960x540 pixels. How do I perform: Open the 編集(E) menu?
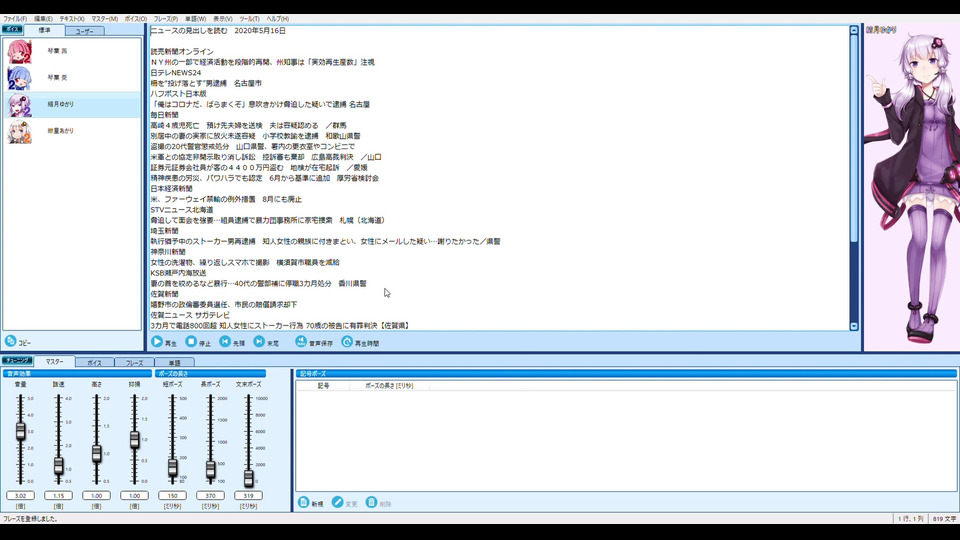pos(43,19)
